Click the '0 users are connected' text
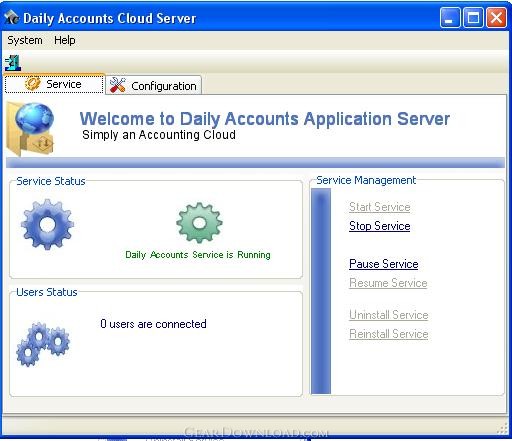This screenshot has height=441, width=512. 153,324
